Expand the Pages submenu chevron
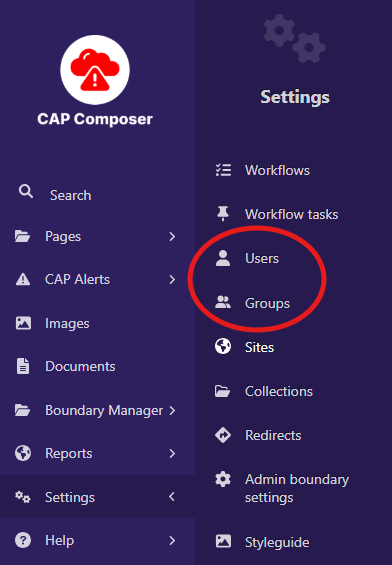 (x=172, y=236)
